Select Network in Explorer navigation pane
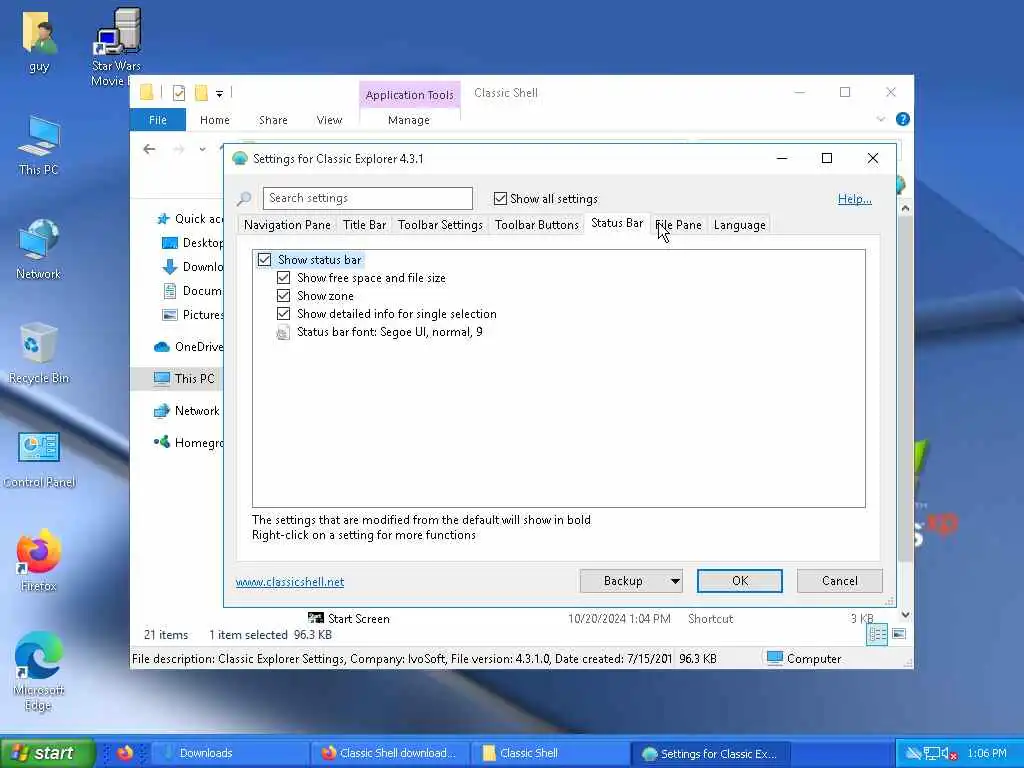 pyautogui.click(x=187, y=411)
